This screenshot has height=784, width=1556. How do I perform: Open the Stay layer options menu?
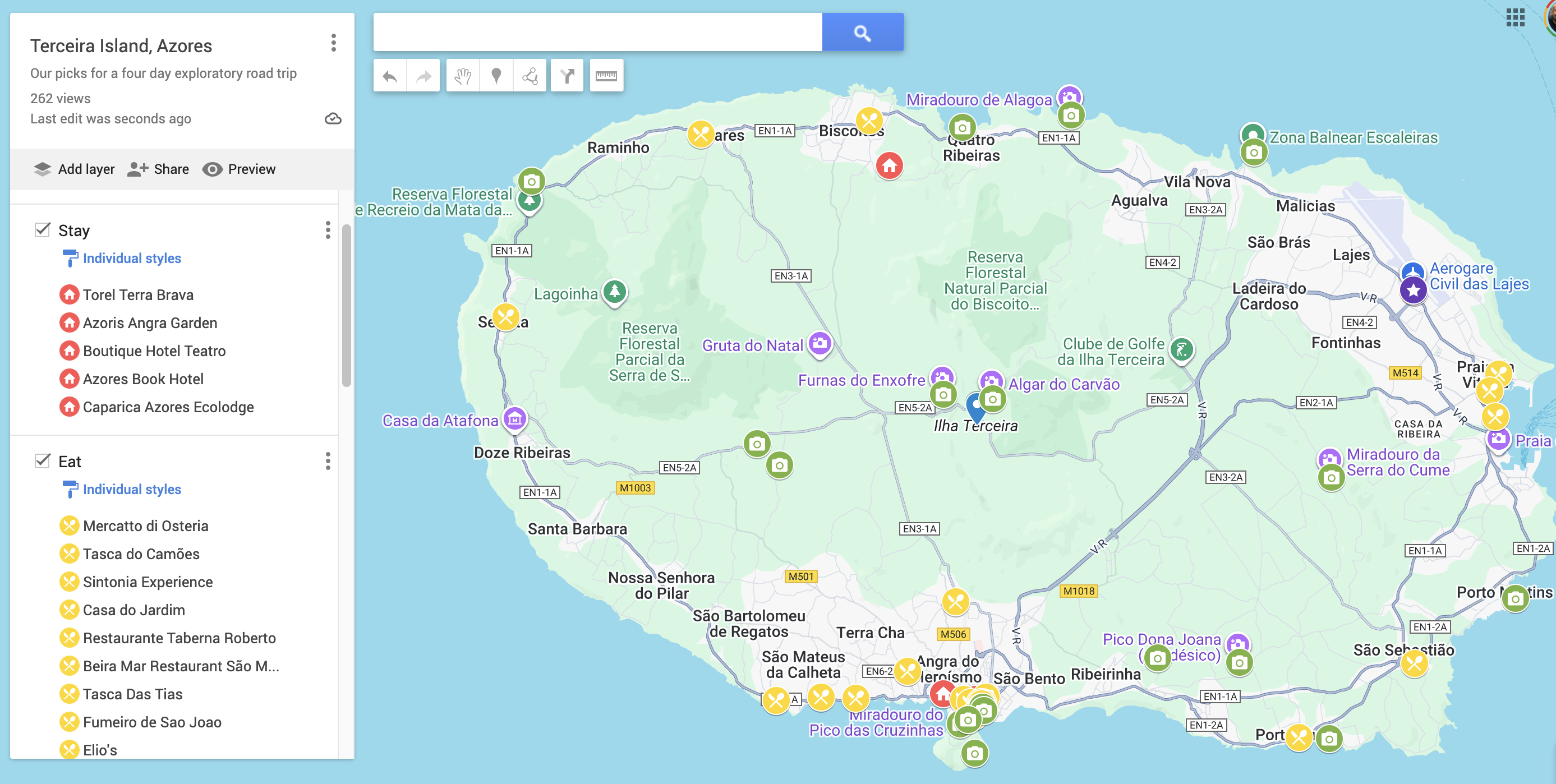pos(328,230)
